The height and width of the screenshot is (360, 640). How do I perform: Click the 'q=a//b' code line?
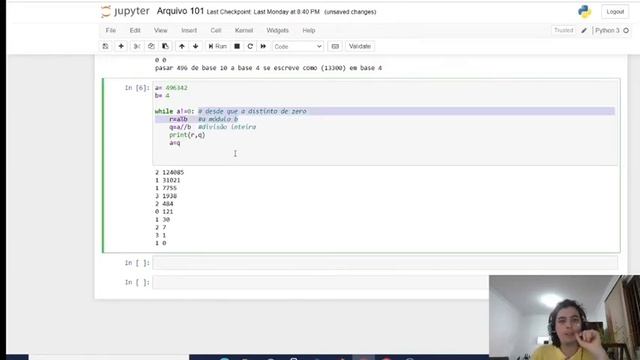pos(180,127)
